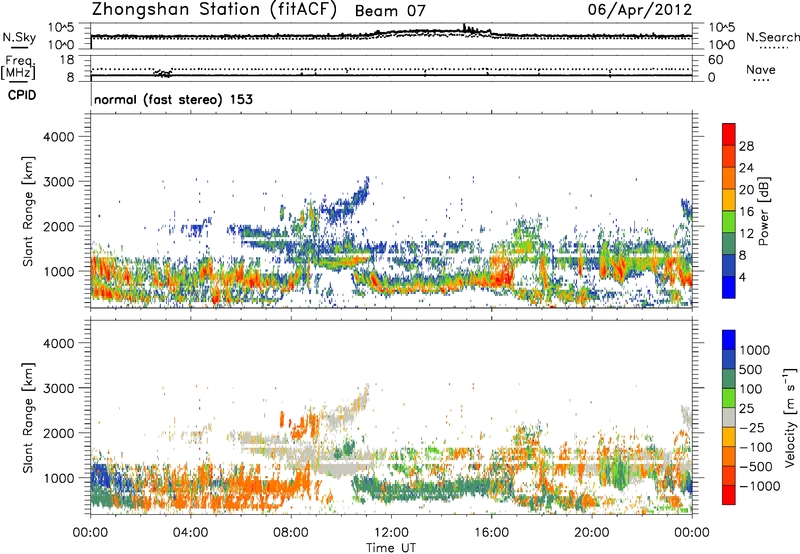Click the '08:00' time tick label
Viewport: 800px width, 554px height.
click(x=291, y=533)
